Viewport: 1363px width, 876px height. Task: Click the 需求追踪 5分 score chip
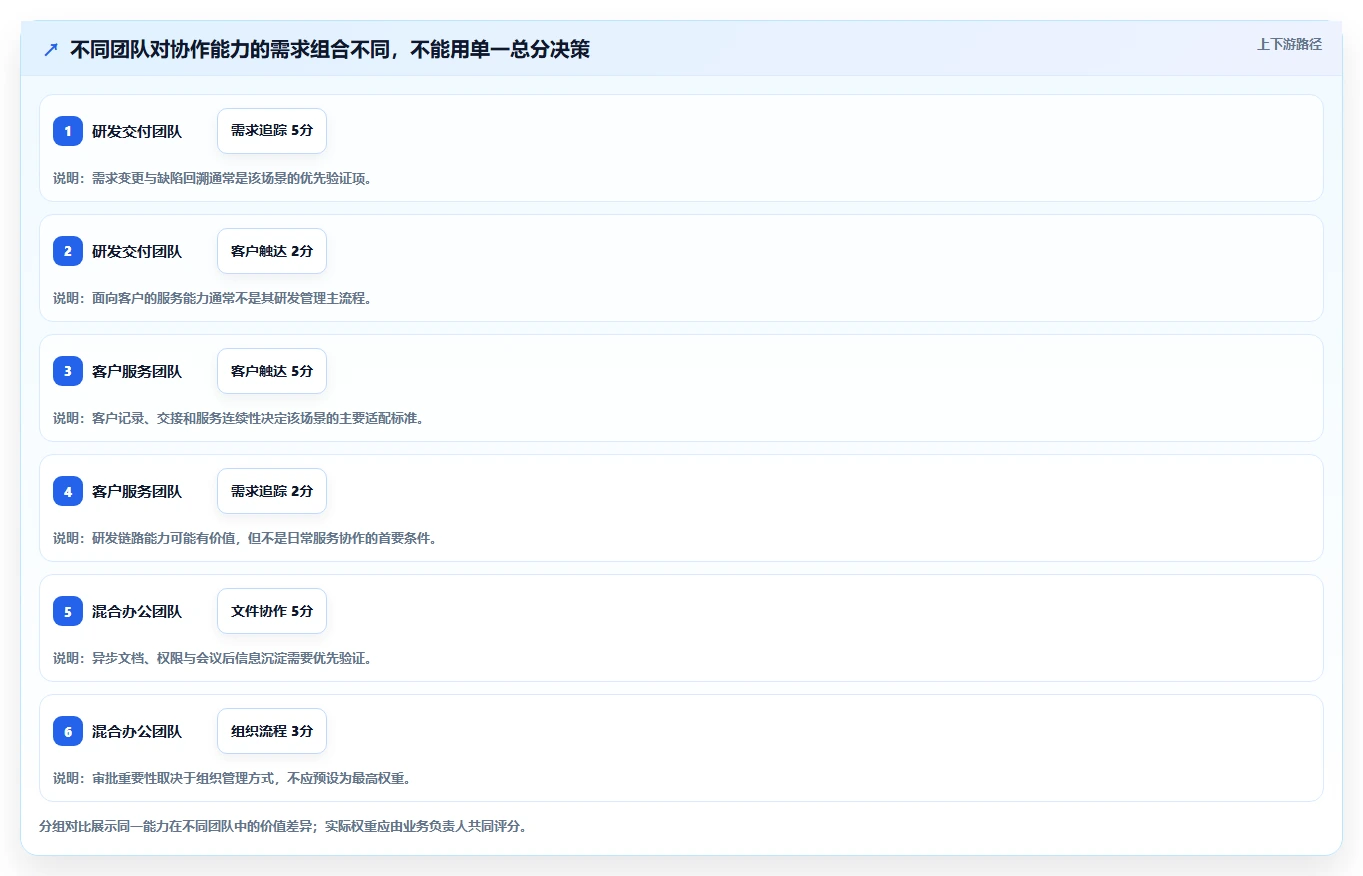[272, 131]
